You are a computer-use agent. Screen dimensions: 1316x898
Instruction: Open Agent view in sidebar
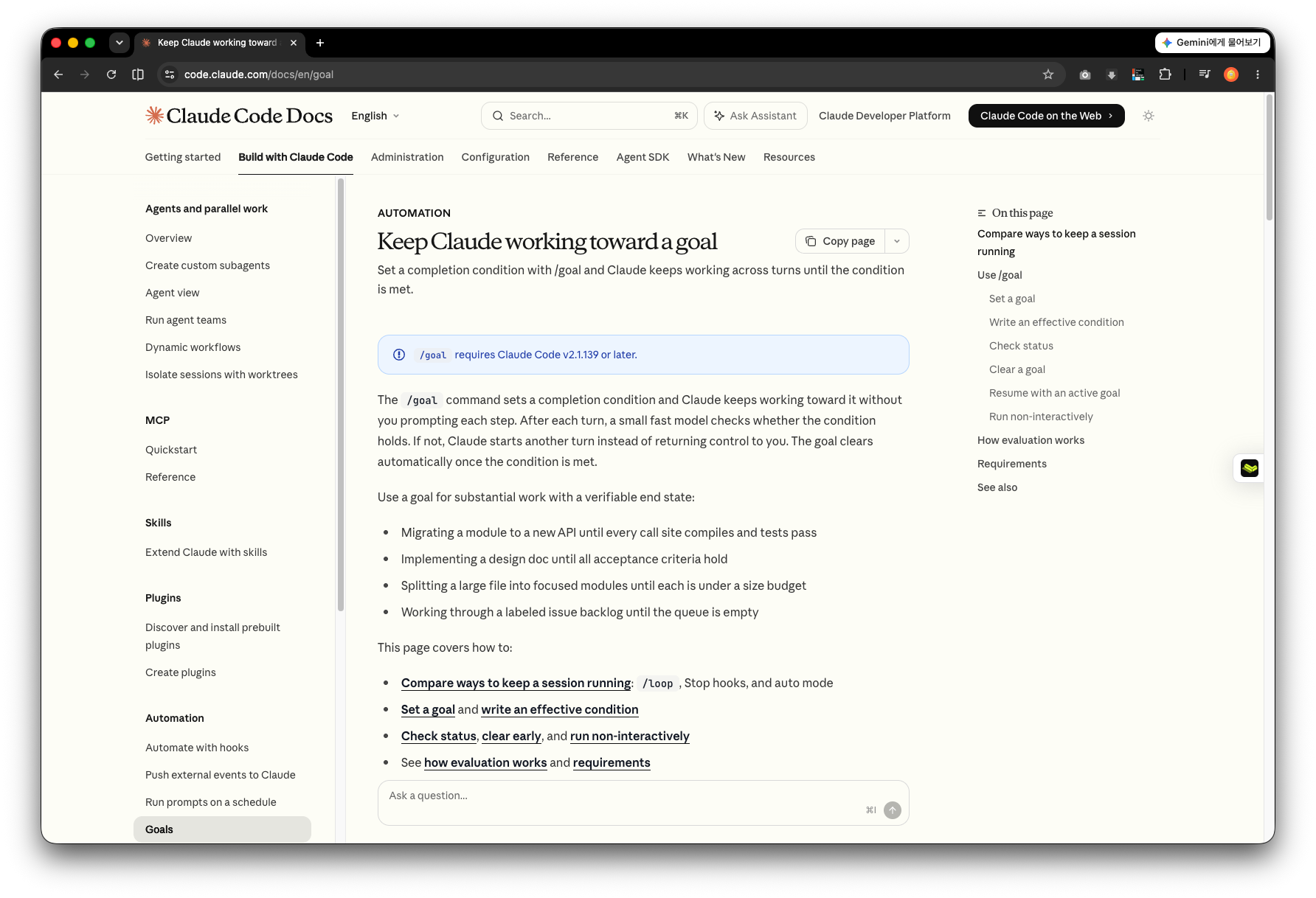pyautogui.click(x=172, y=293)
